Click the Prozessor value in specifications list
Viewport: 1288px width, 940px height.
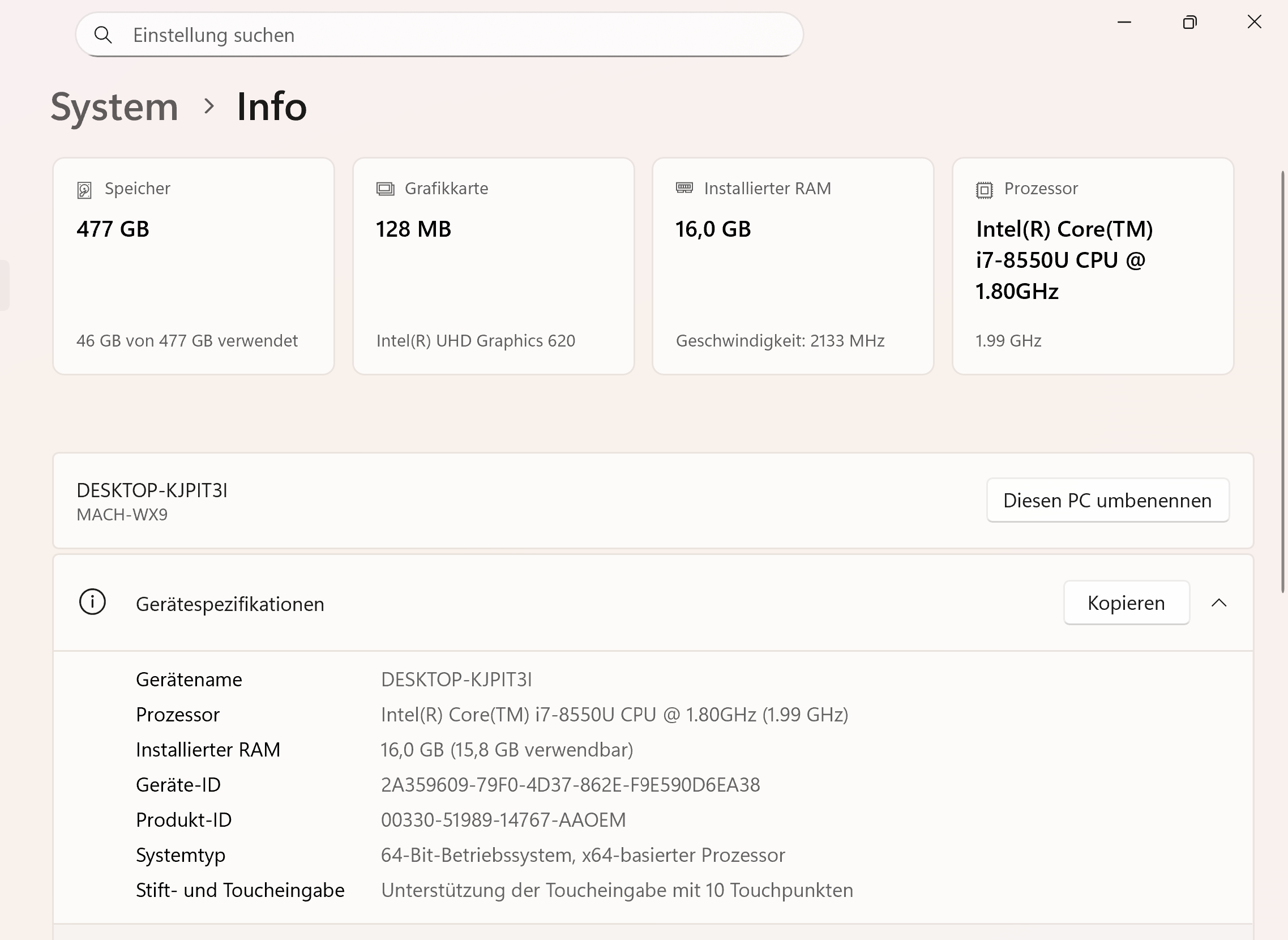pyautogui.click(x=614, y=715)
